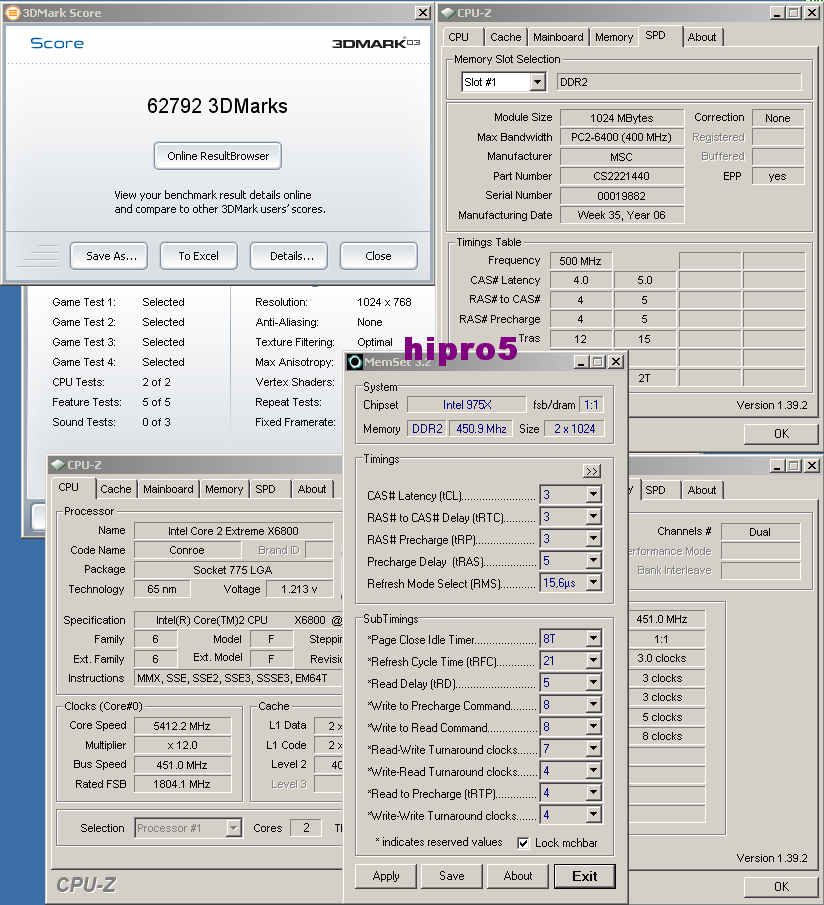The width and height of the screenshot is (824, 905).
Task: Open the About tab beside the active SPD tab
Action: click(x=702, y=37)
